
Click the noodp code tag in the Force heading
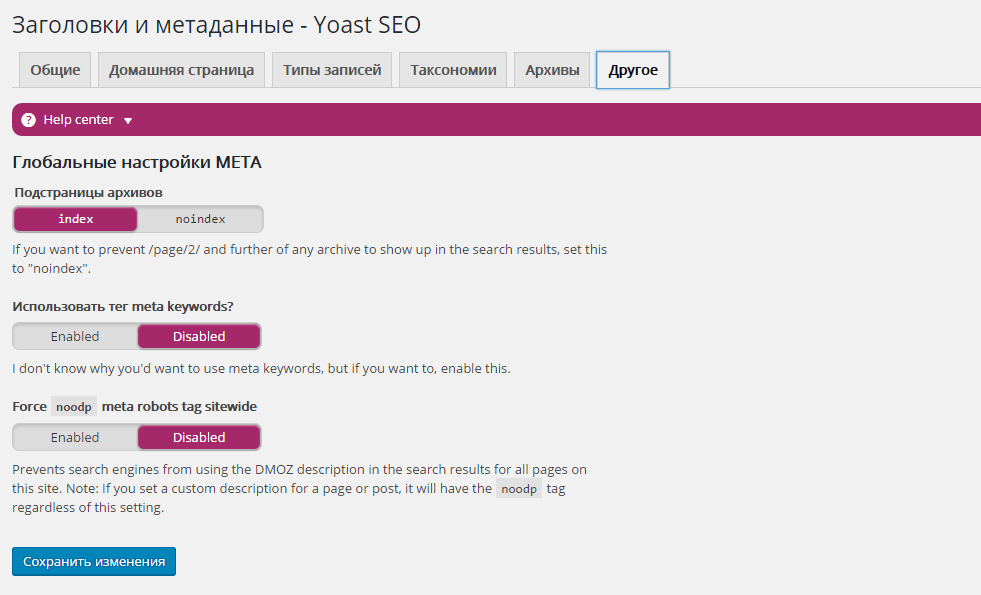[74, 407]
